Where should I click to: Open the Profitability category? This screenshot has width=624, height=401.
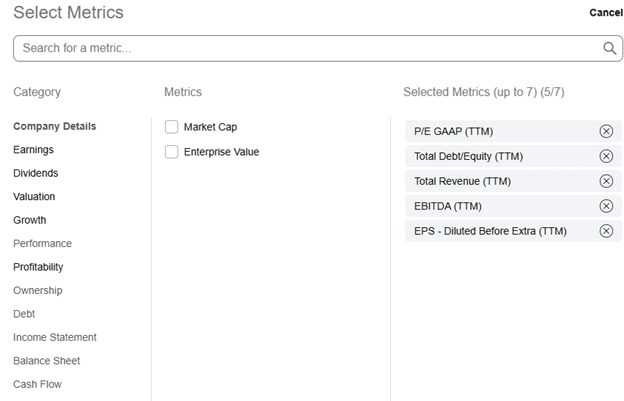click(38, 267)
